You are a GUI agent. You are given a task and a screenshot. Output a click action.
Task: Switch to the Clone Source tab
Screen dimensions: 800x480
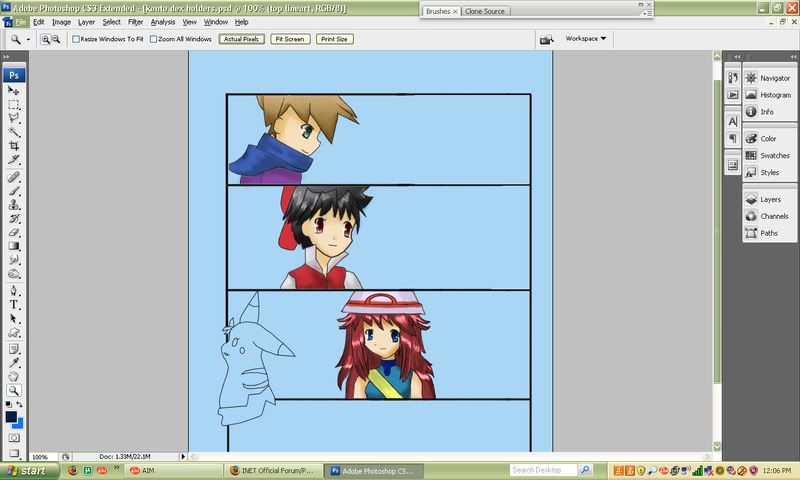(485, 11)
